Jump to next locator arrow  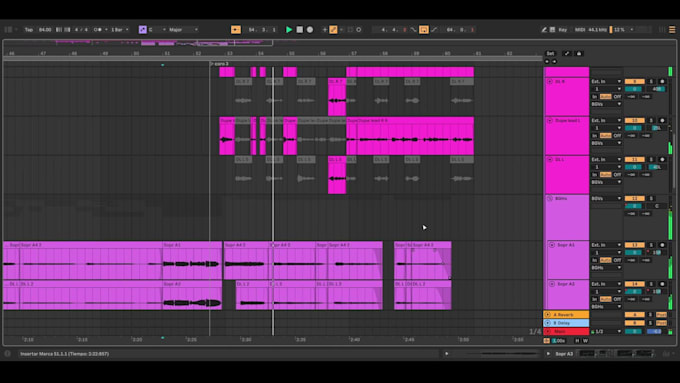pyautogui.click(x=554, y=62)
